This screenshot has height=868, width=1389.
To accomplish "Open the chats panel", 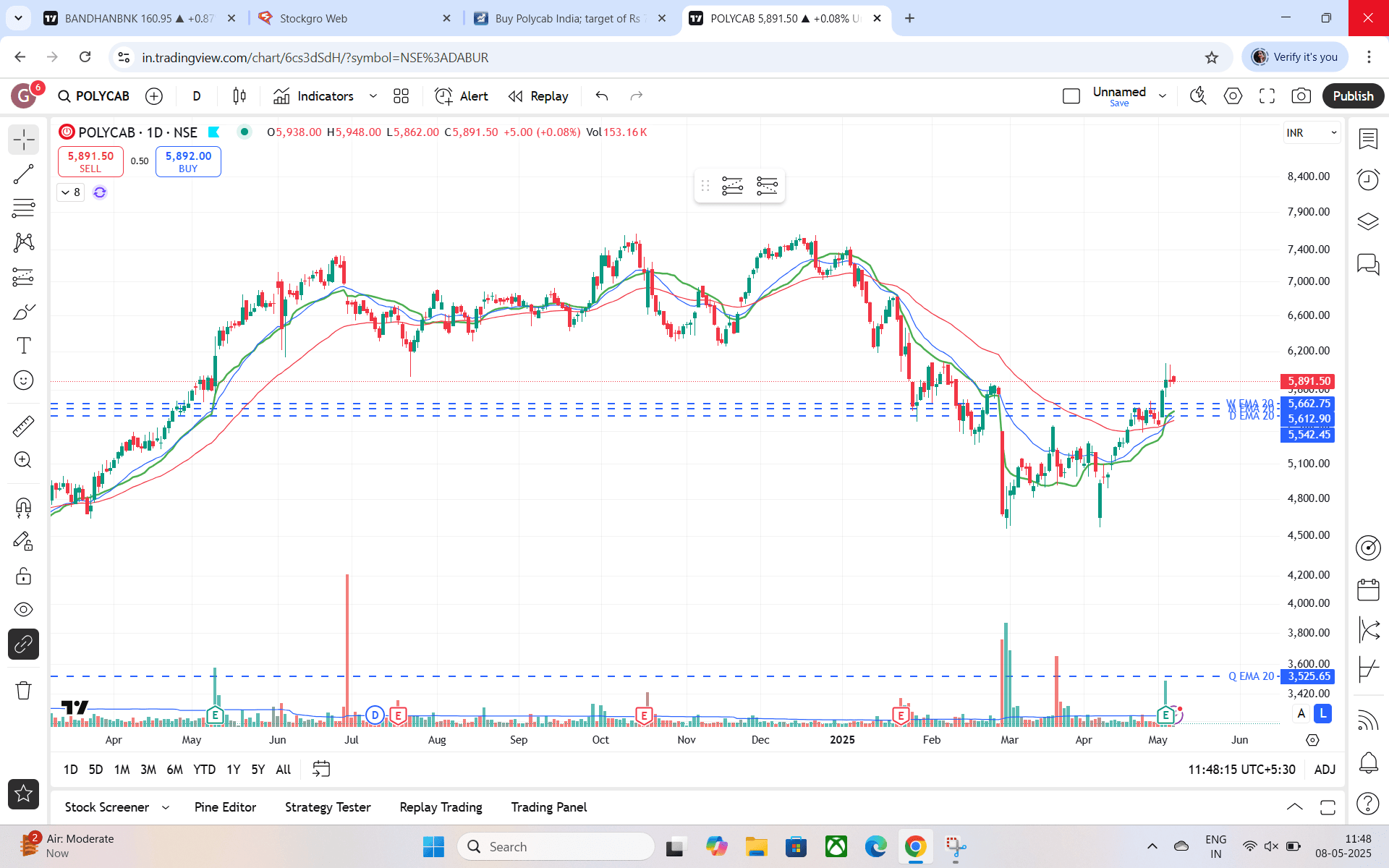I will [x=1368, y=263].
